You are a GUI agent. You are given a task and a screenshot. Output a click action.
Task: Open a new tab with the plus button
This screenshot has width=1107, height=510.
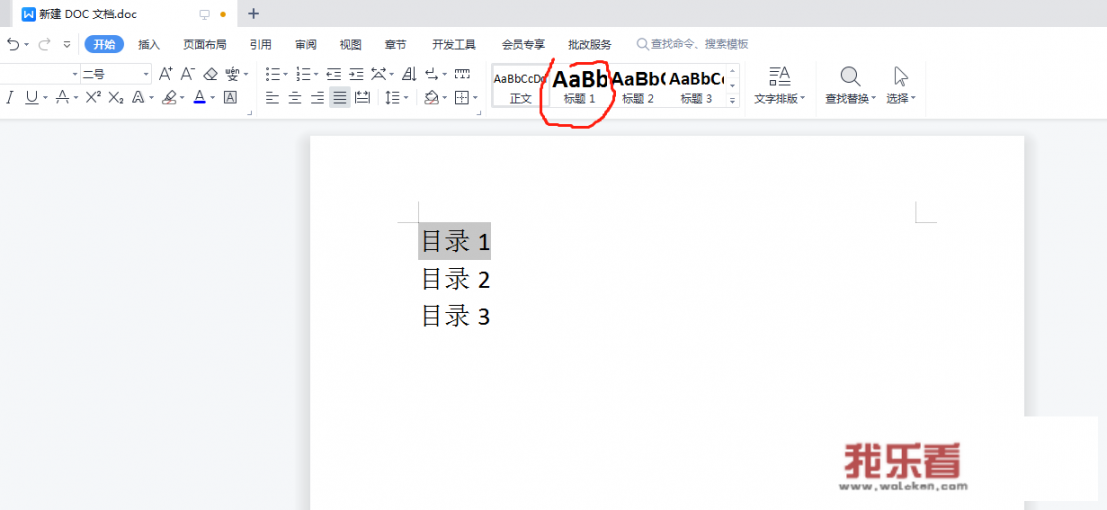coord(253,13)
